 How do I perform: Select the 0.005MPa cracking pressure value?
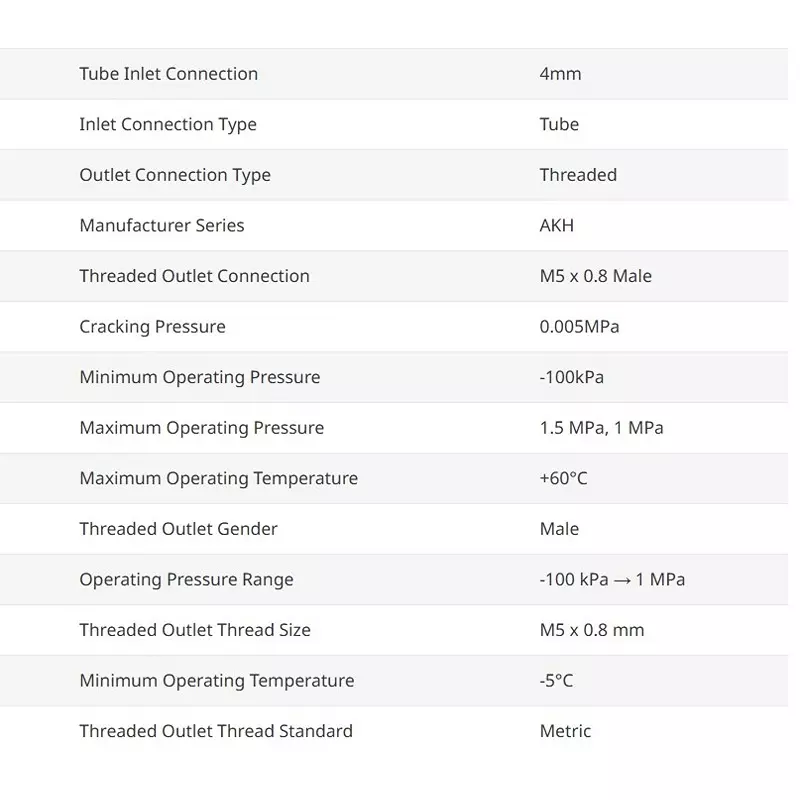[579, 327]
